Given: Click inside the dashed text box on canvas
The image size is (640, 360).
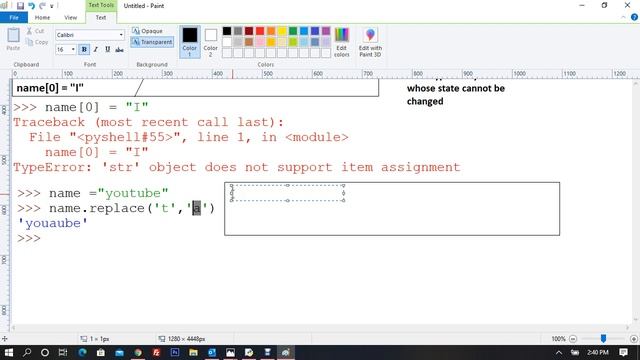Looking at the screenshot, I should pos(287,193).
